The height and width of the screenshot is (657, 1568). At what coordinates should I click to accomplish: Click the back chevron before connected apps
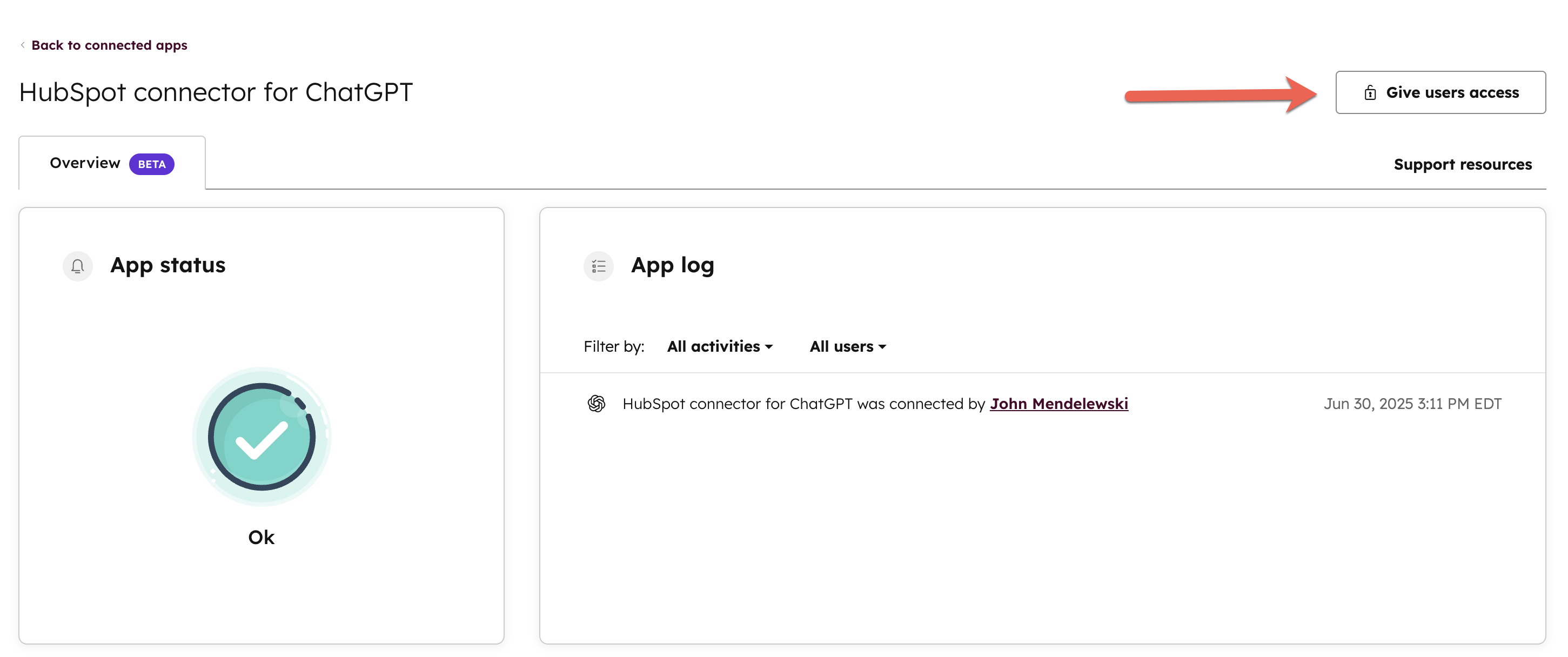point(23,44)
